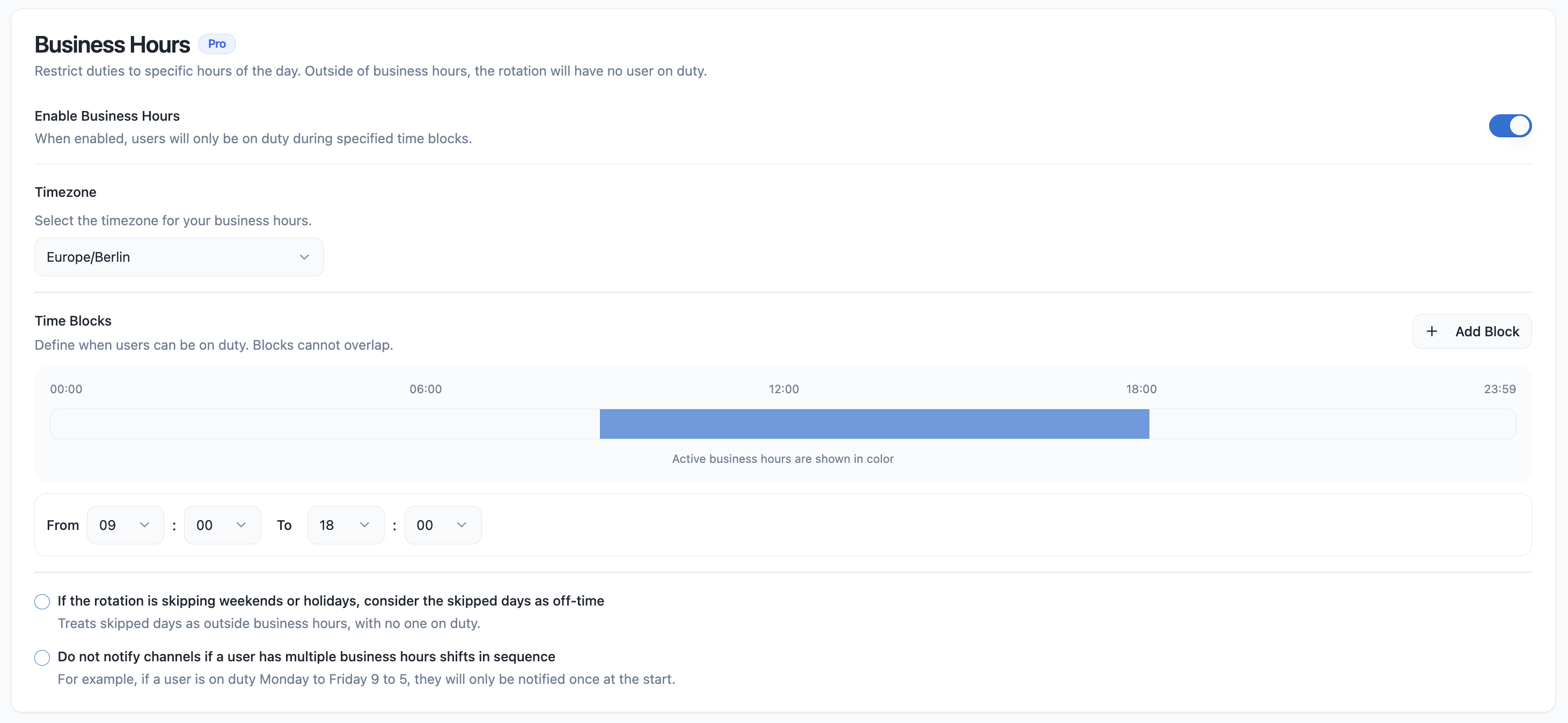The image size is (1568, 723).
Task: Click chevron of From hour 09 selector
Action: 144,525
